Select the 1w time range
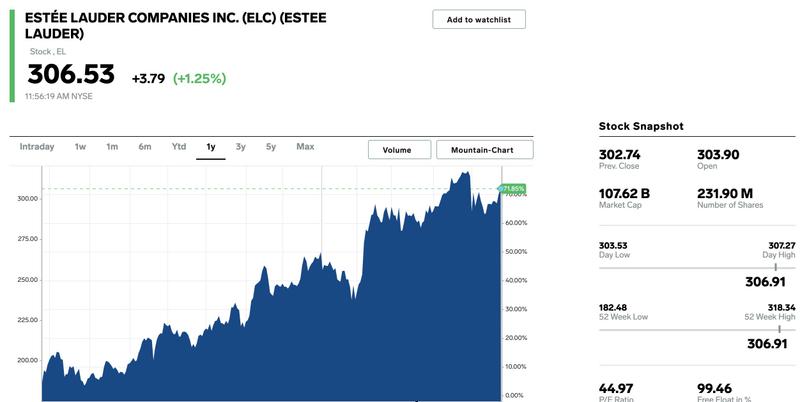Screen dimensions: 800x402 [80, 147]
